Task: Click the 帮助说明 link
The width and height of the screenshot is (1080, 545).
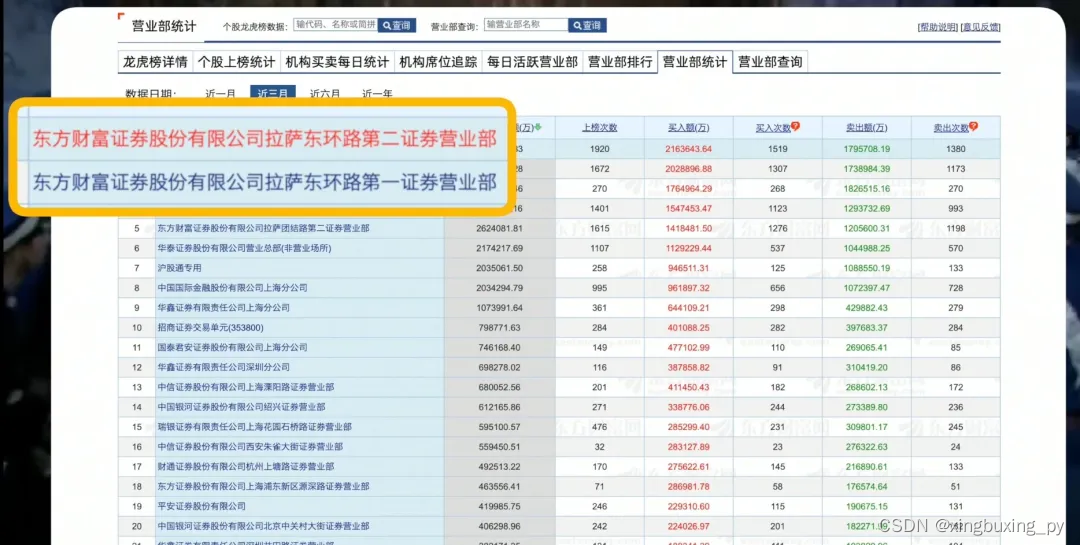Action: tap(937, 28)
